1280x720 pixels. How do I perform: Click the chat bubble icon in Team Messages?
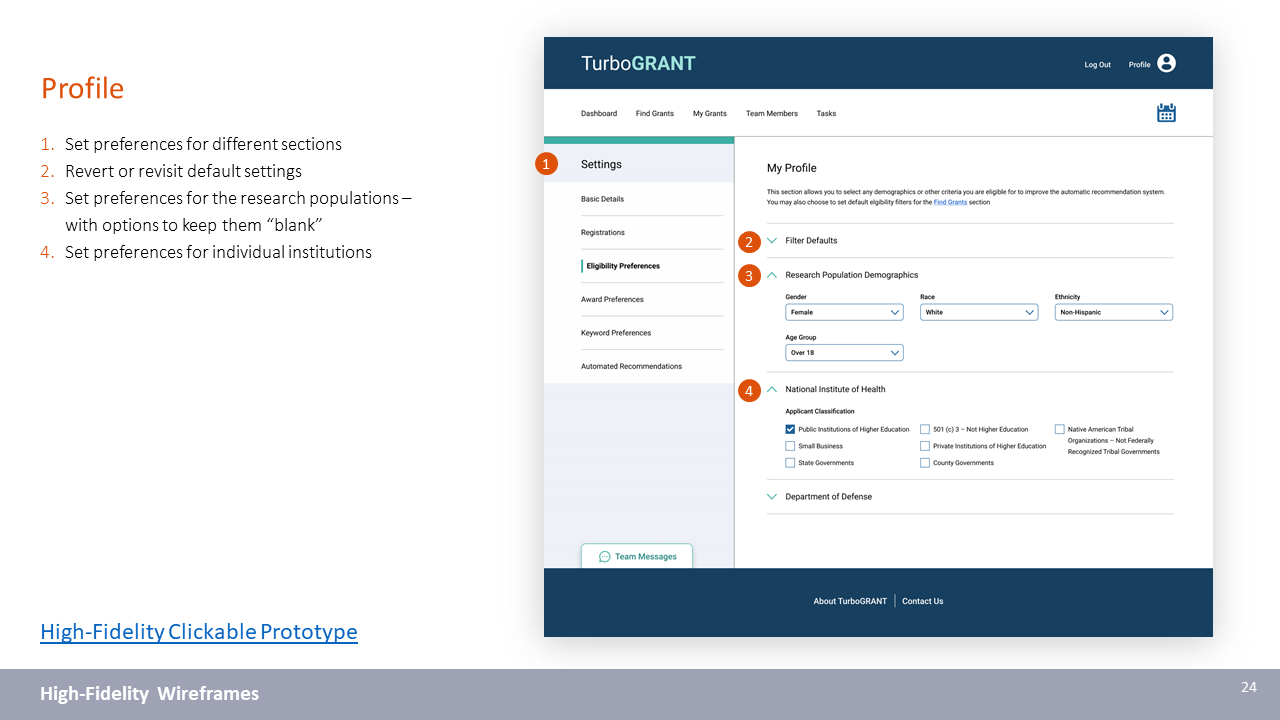604,557
